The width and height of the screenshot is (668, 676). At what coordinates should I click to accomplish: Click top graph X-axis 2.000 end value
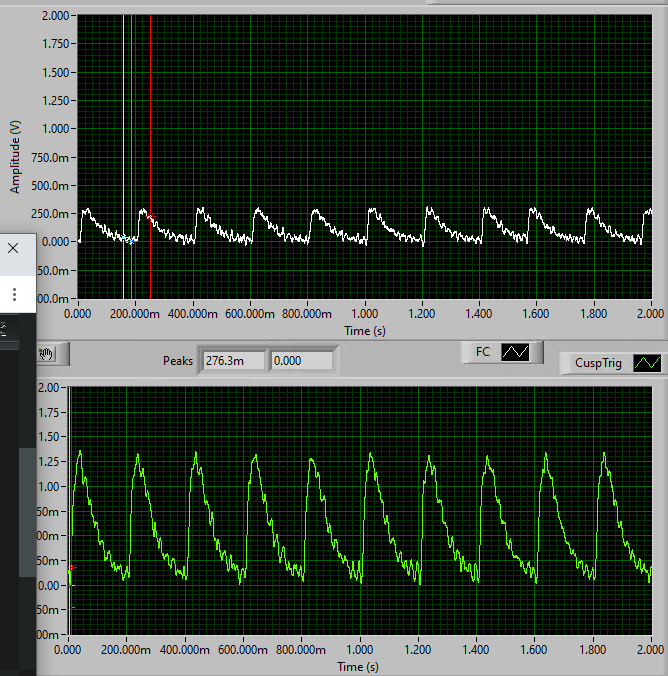tap(651, 313)
